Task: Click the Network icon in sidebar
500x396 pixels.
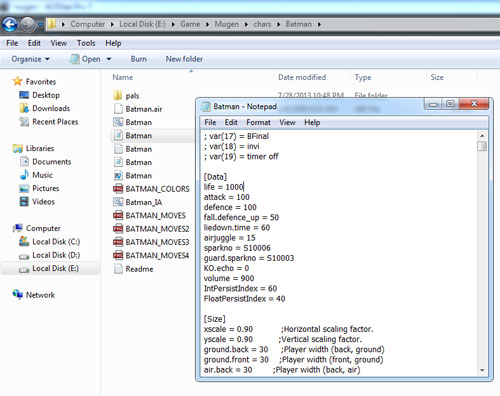Action: (x=18, y=295)
